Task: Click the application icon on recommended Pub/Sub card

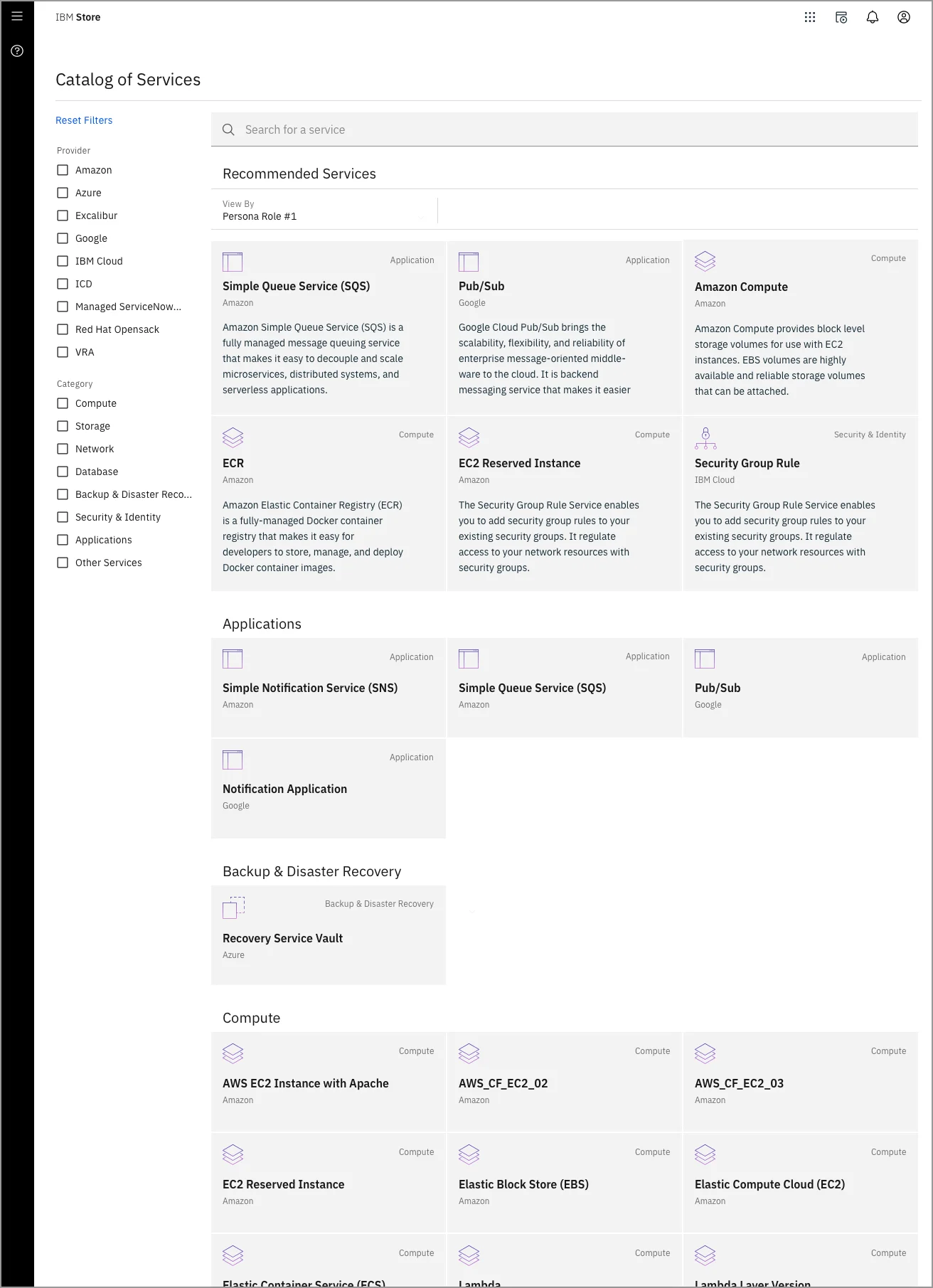Action: click(x=469, y=262)
